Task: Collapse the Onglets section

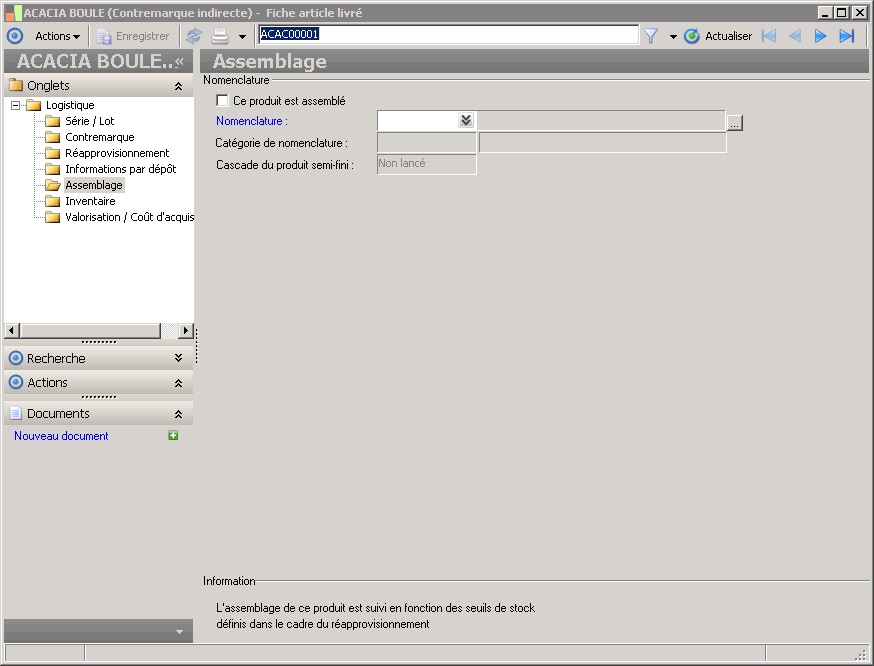Action: [178, 86]
